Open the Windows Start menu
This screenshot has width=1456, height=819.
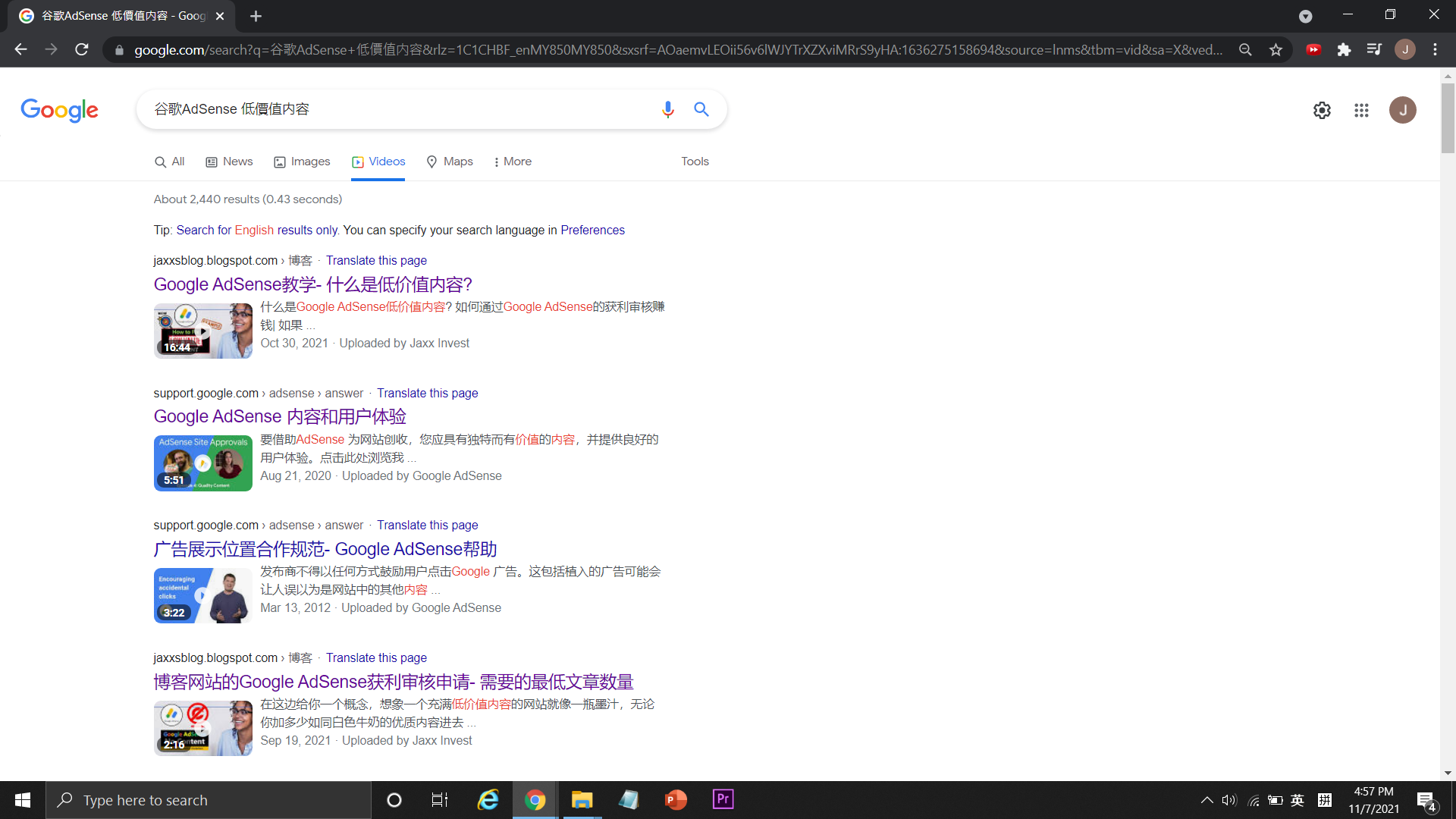click(23, 800)
